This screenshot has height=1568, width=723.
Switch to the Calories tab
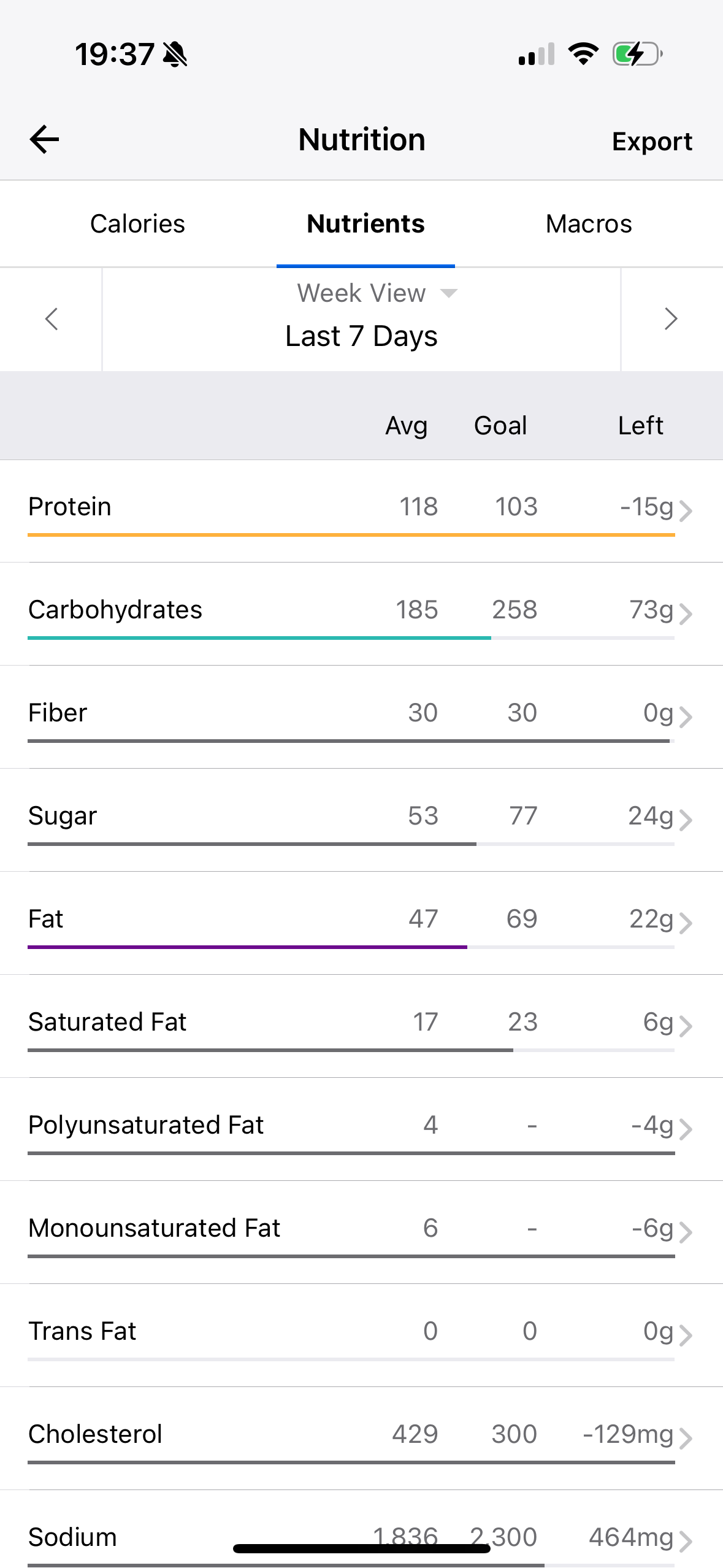pos(137,224)
